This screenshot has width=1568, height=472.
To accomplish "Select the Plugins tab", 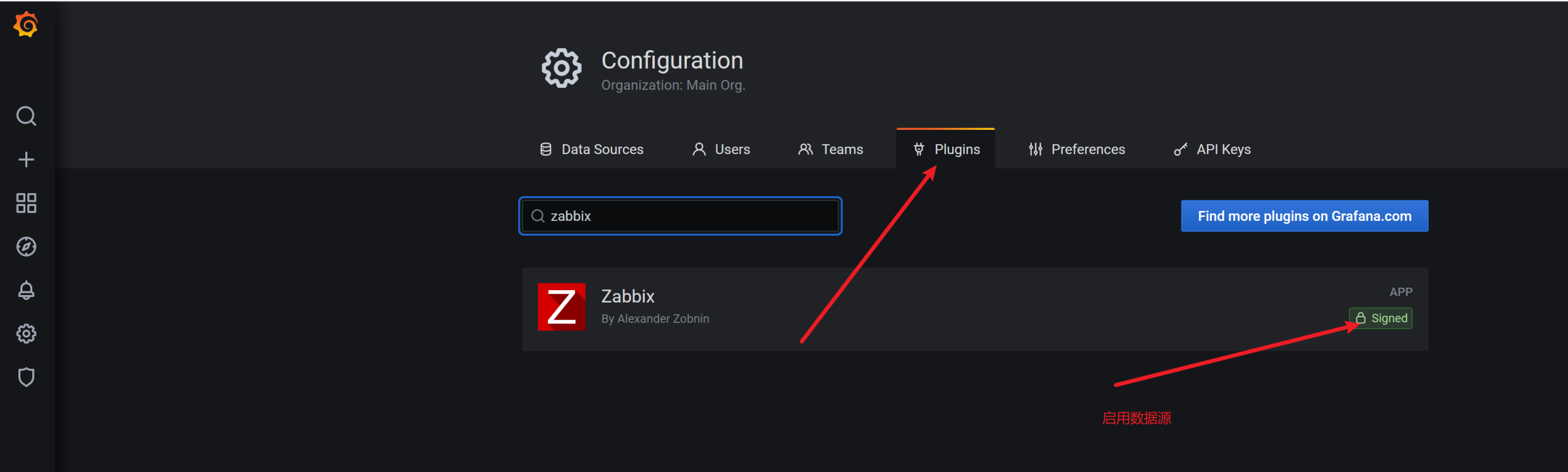I will pyautogui.click(x=946, y=149).
